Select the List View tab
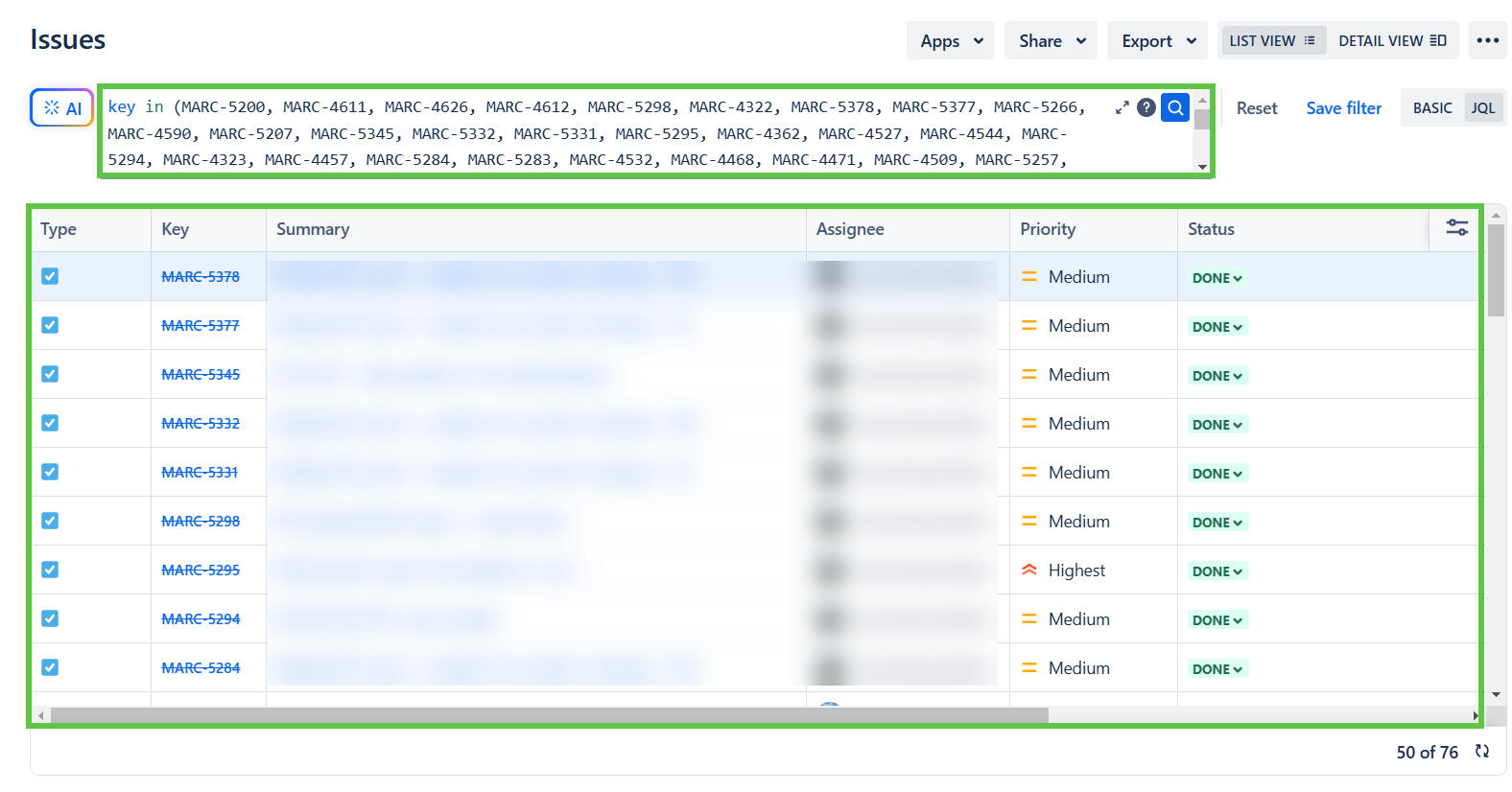The height and width of the screenshot is (792, 1512). click(1271, 40)
